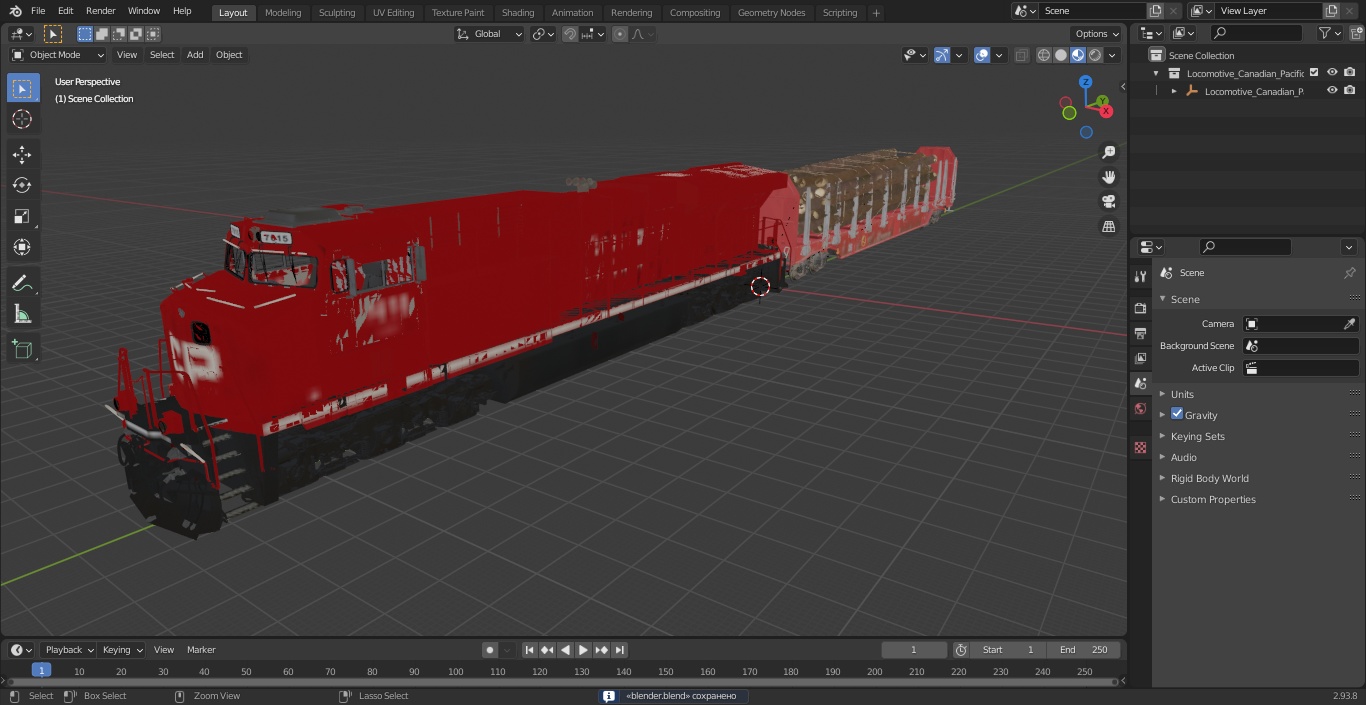
Task: Open the Render properties tab
Action: coord(1140,308)
